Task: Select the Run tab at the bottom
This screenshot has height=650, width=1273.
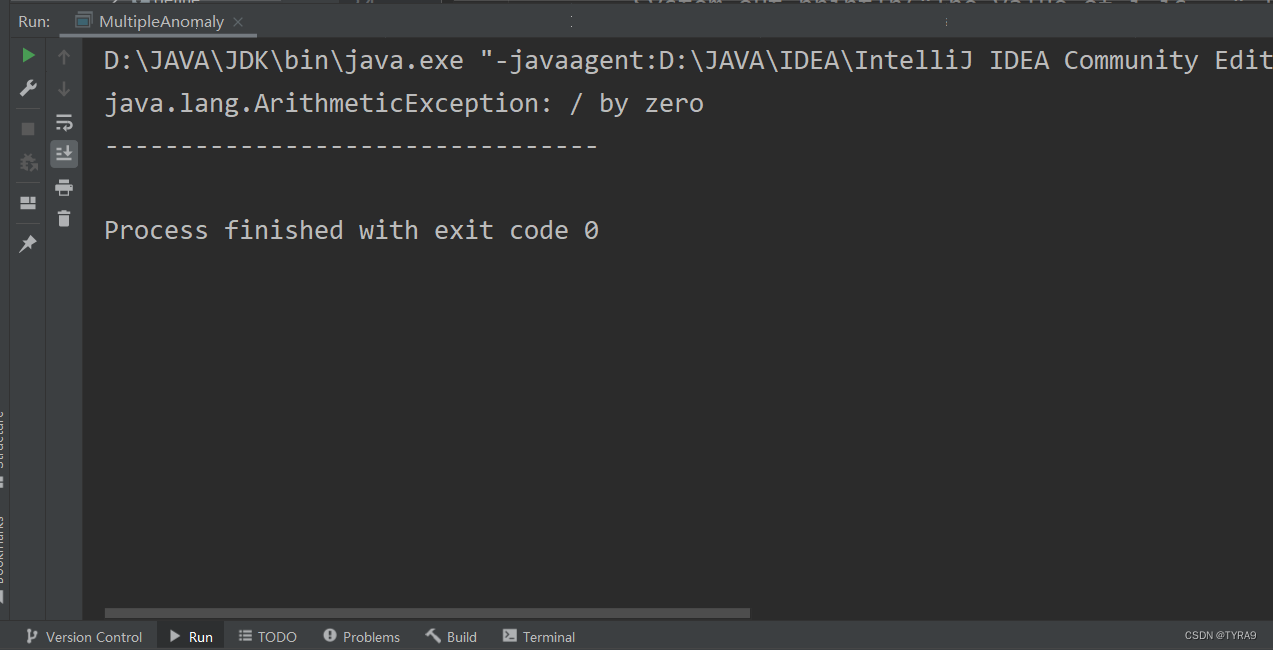Action: point(190,636)
